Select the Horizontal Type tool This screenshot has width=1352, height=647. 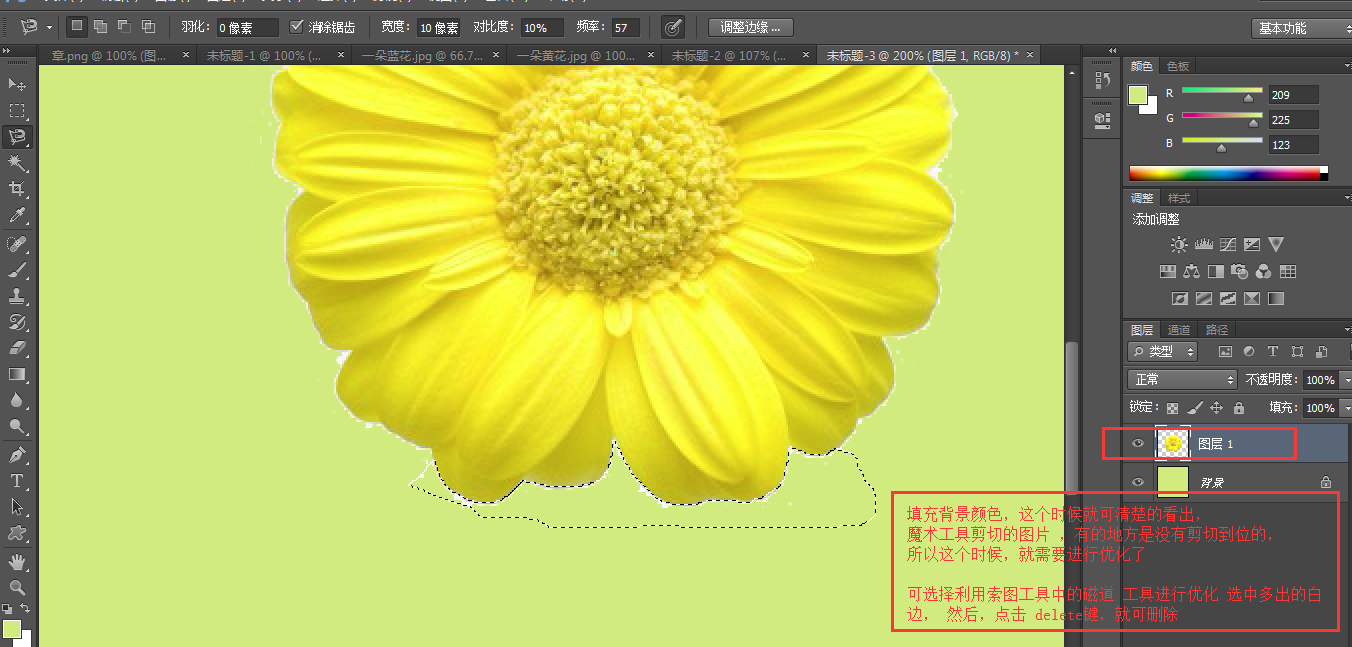point(17,481)
